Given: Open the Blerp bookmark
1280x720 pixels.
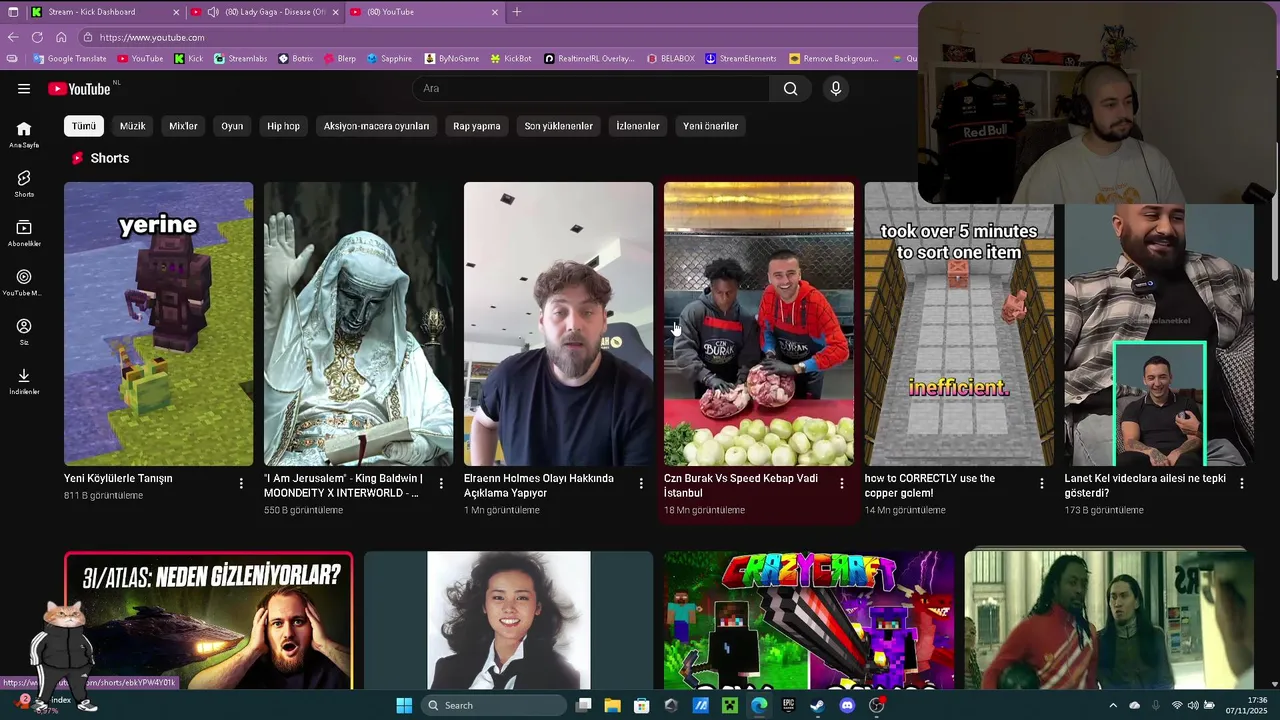Looking at the screenshot, I should tap(339, 58).
